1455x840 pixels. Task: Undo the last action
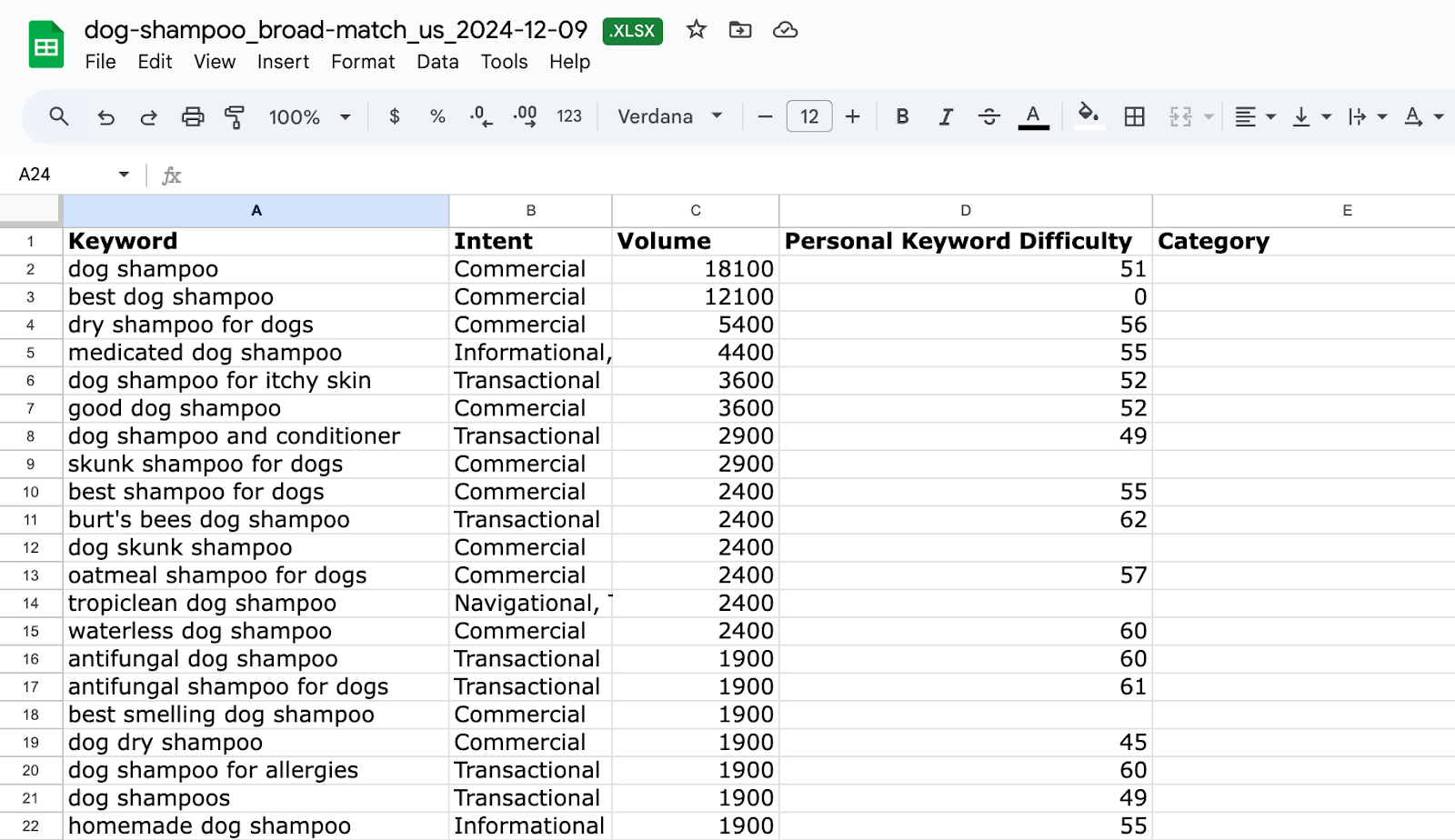pyautogui.click(x=105, y=116)
